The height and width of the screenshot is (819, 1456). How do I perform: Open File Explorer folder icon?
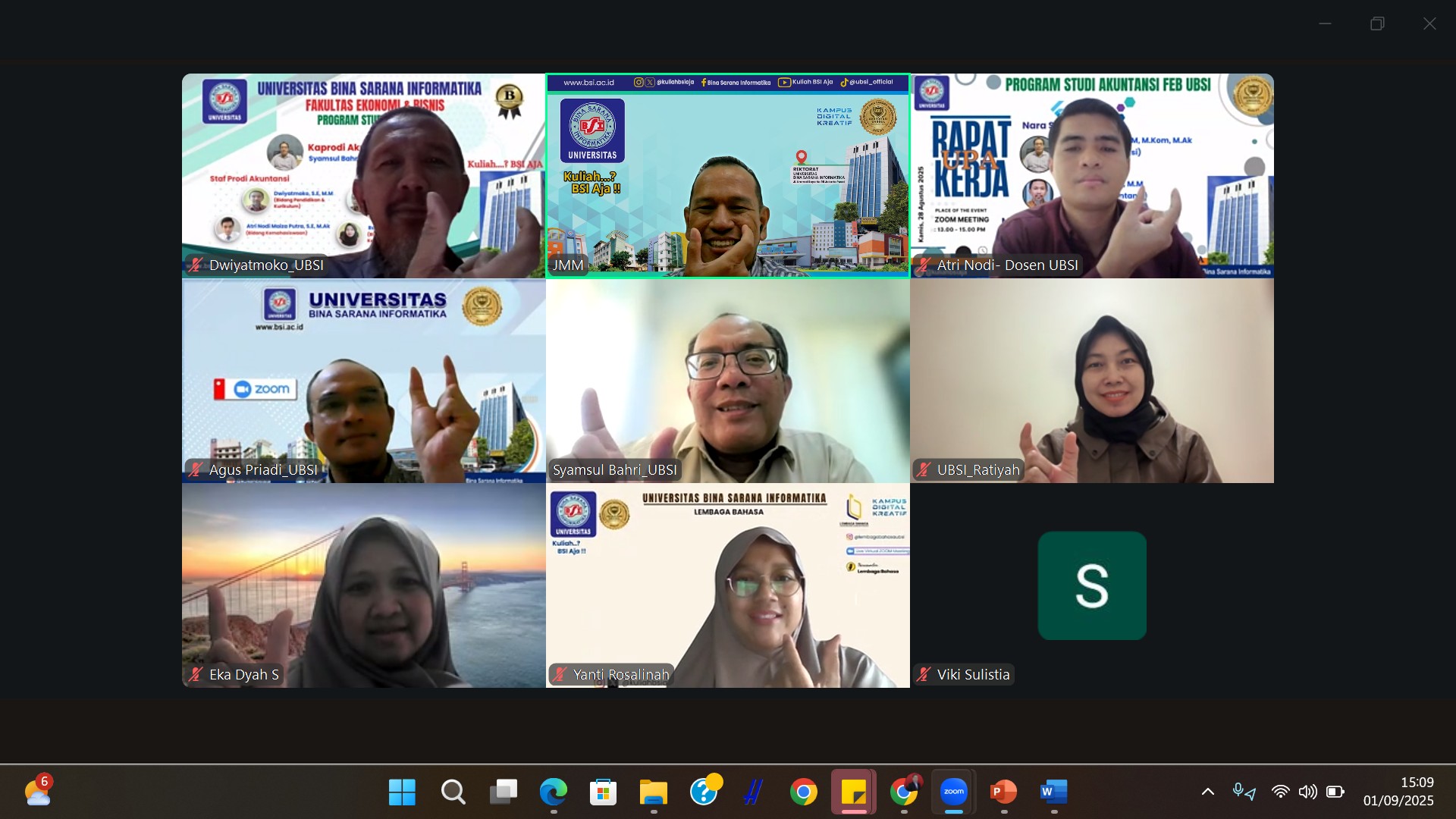click(653, 792)
